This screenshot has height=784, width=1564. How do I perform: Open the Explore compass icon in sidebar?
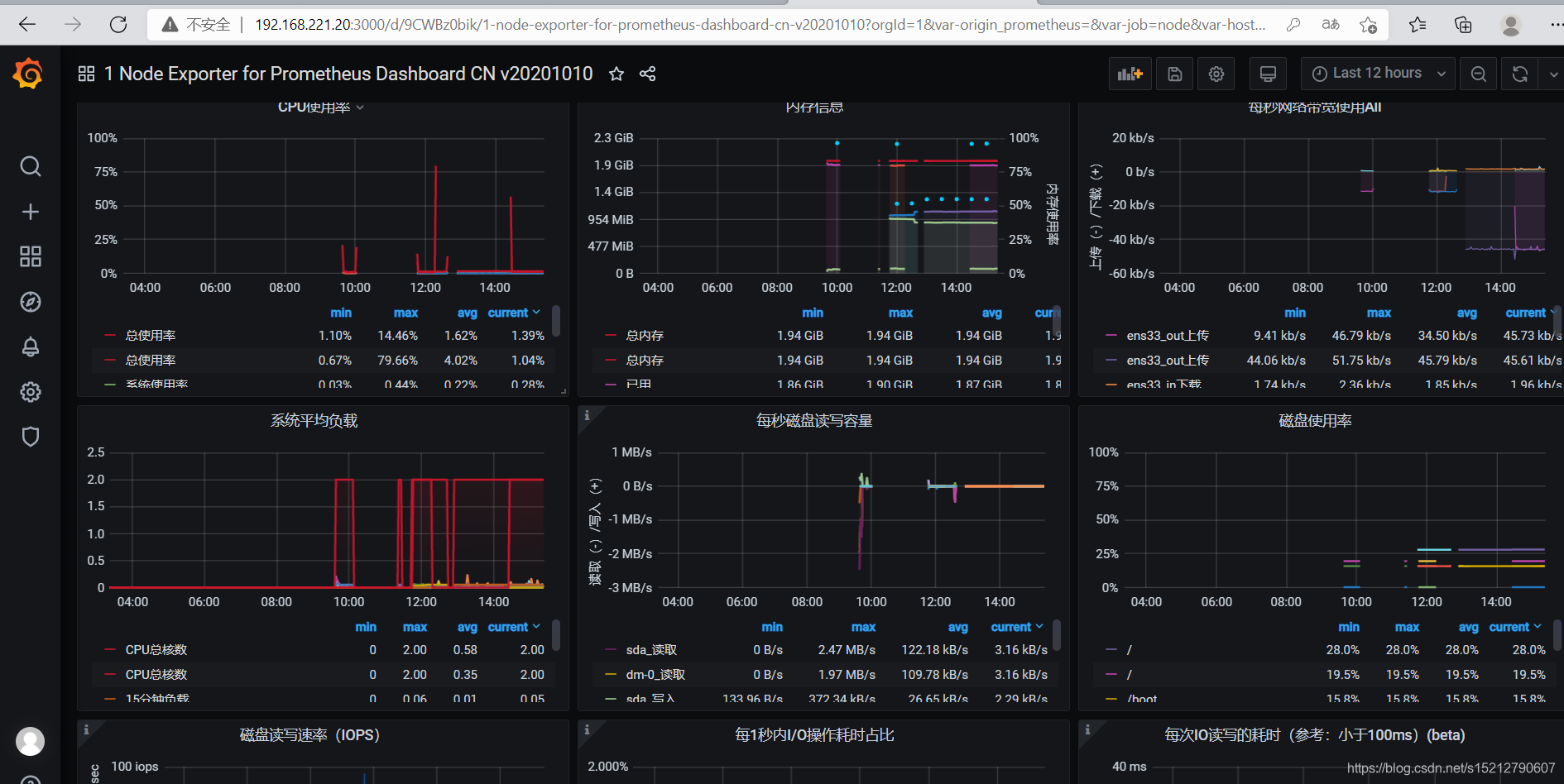coord(31,302)
